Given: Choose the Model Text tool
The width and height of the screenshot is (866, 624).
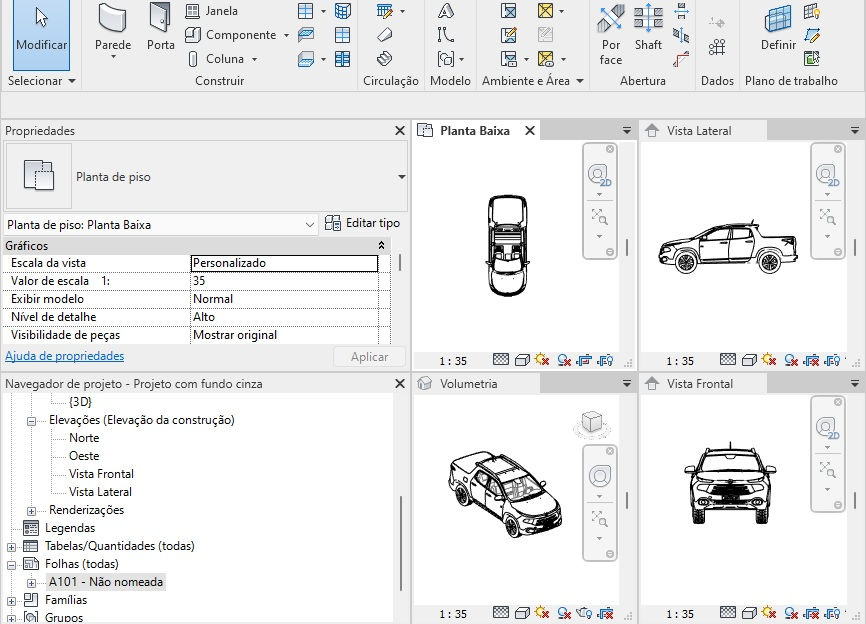Looking at the screenshot, I should (x=446, y=11).
